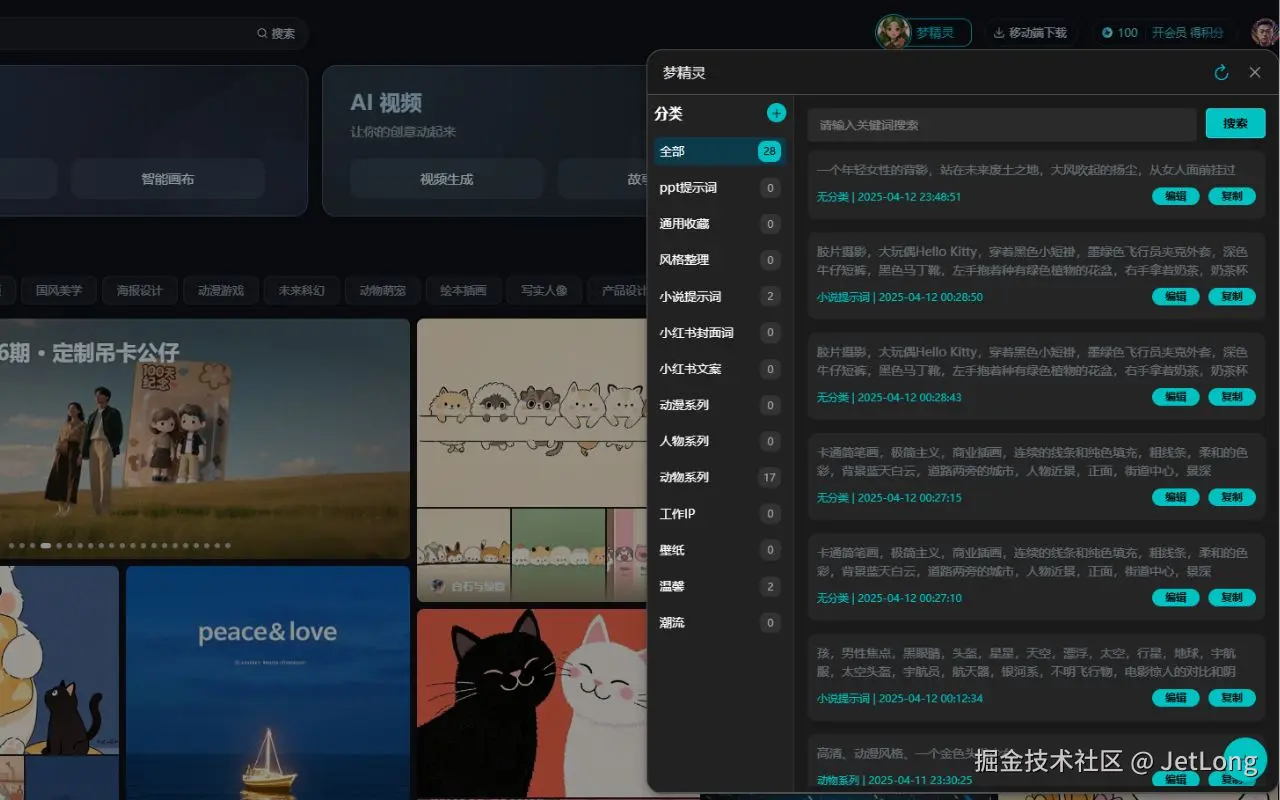
Task: Edit the prompt dated 00:27:15
Action: click(x=1176, y=497)
